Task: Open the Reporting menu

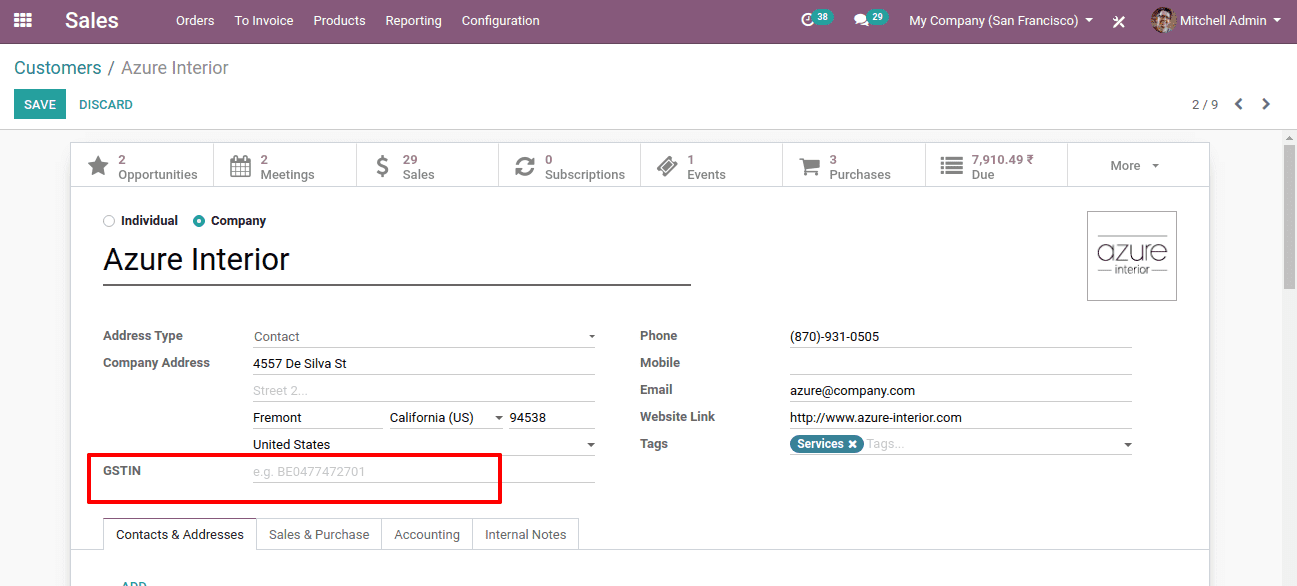Action: tap(413, 20)
